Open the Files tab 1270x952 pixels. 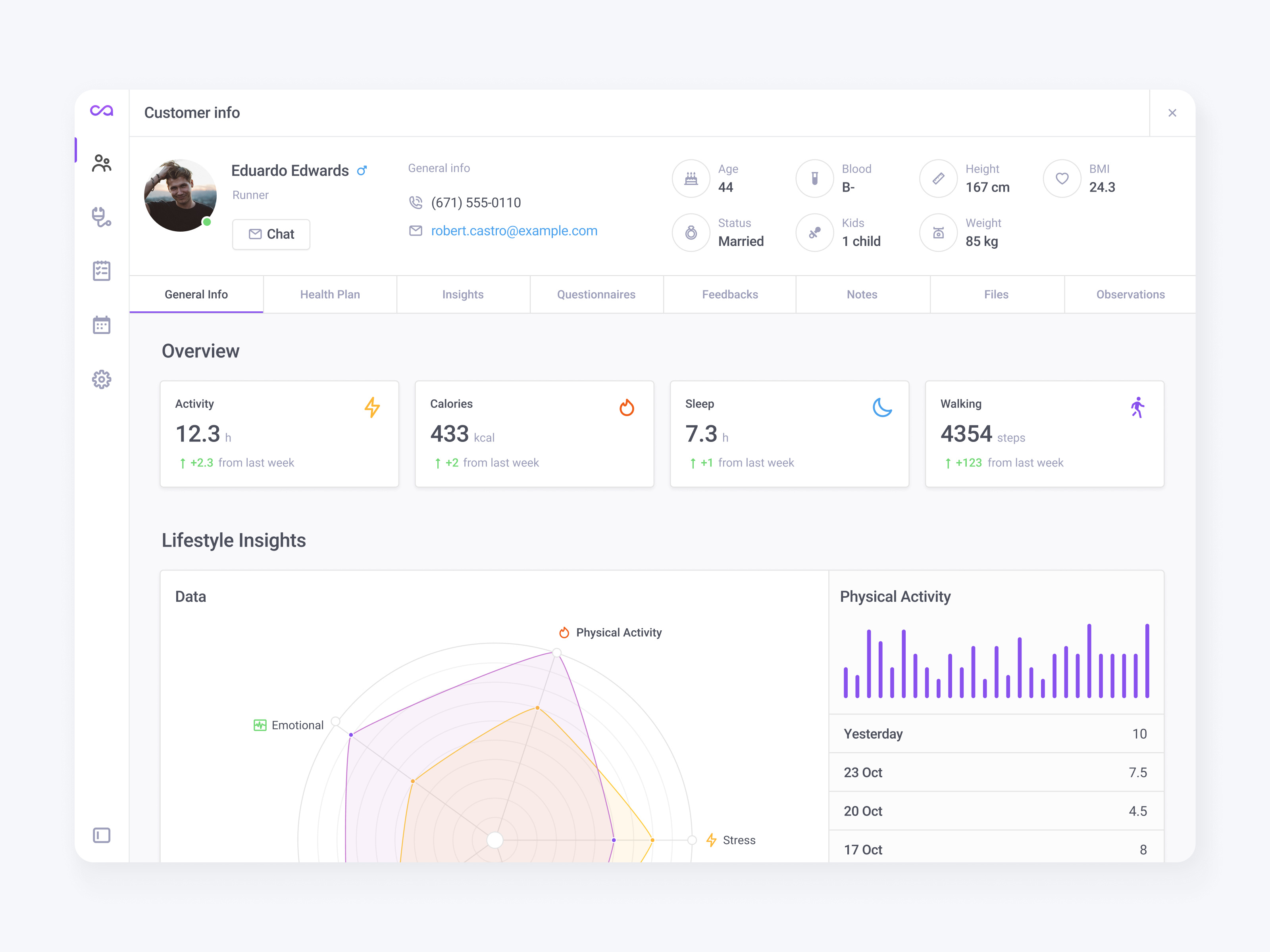point(997,294)
